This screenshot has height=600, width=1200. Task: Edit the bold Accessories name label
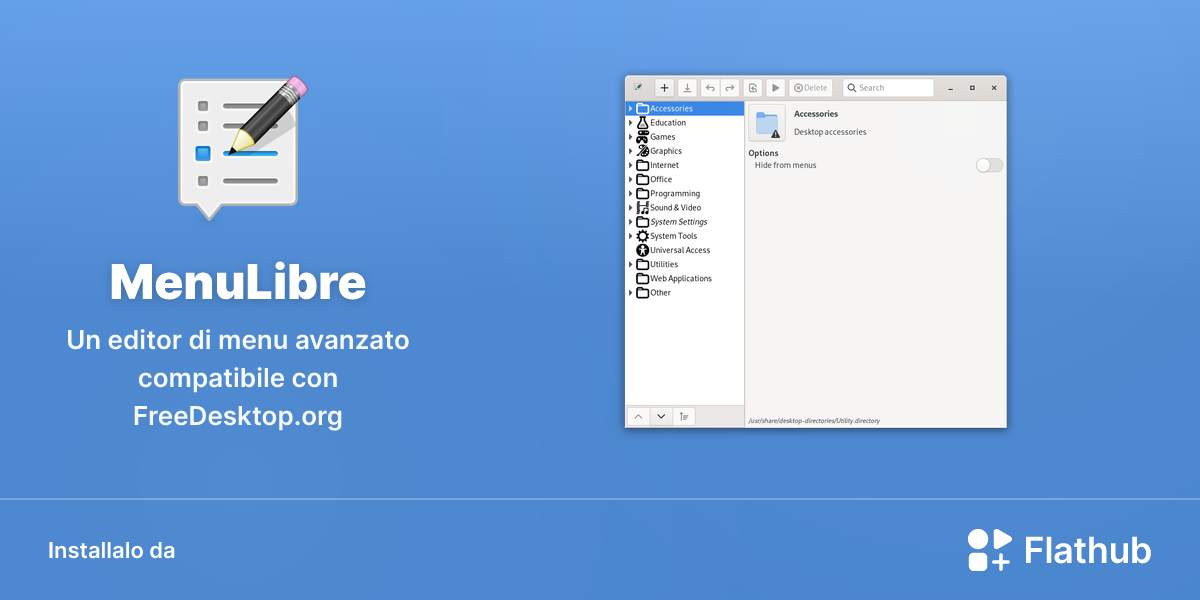coord(816,114)
